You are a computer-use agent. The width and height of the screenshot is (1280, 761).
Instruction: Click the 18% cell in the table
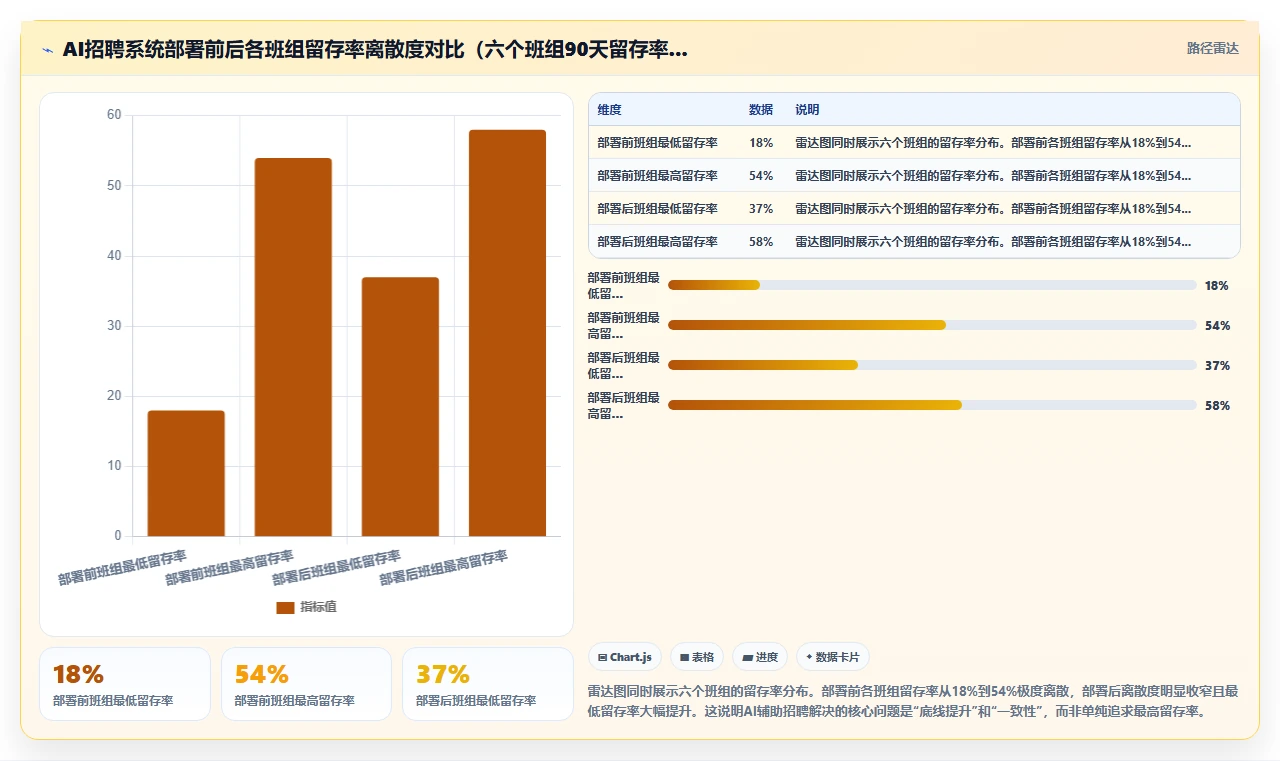pyautogui.click(x=761, y=143)
